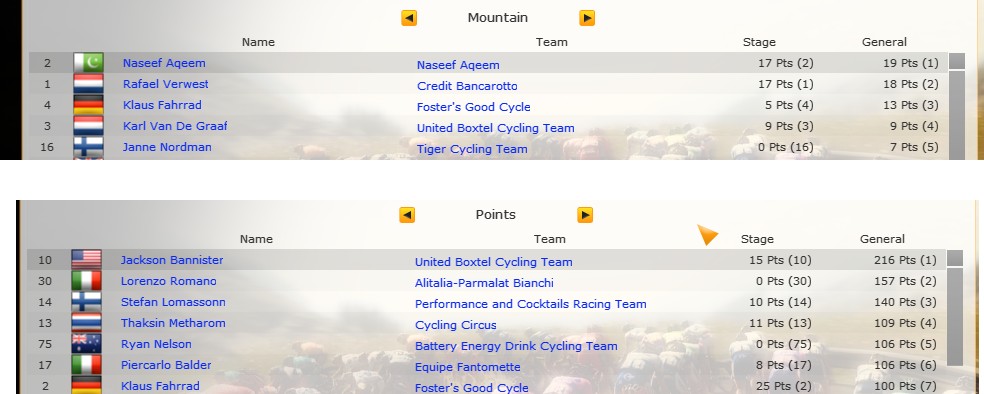
Task: Click the Mountain table scrollbar thumb
Action: coord(957,61)
